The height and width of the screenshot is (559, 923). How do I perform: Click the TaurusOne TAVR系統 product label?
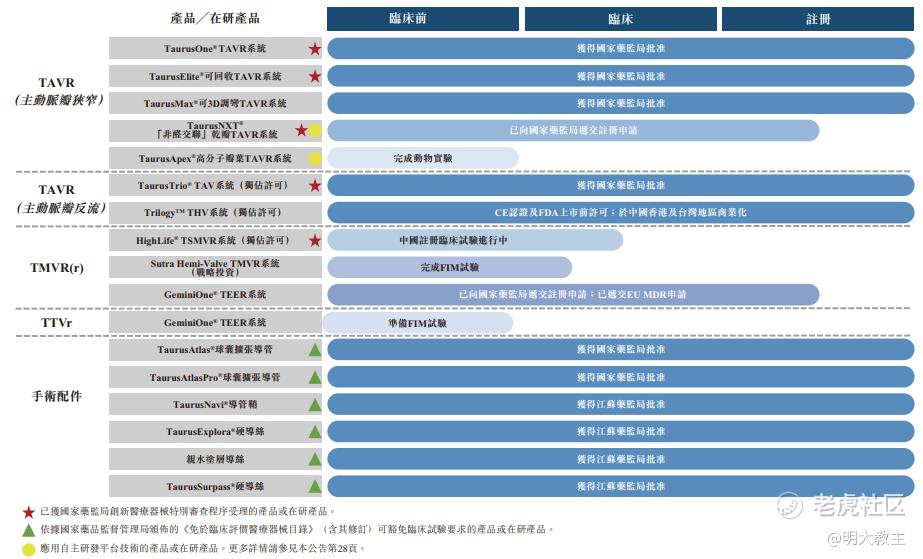tap(215, 48)
